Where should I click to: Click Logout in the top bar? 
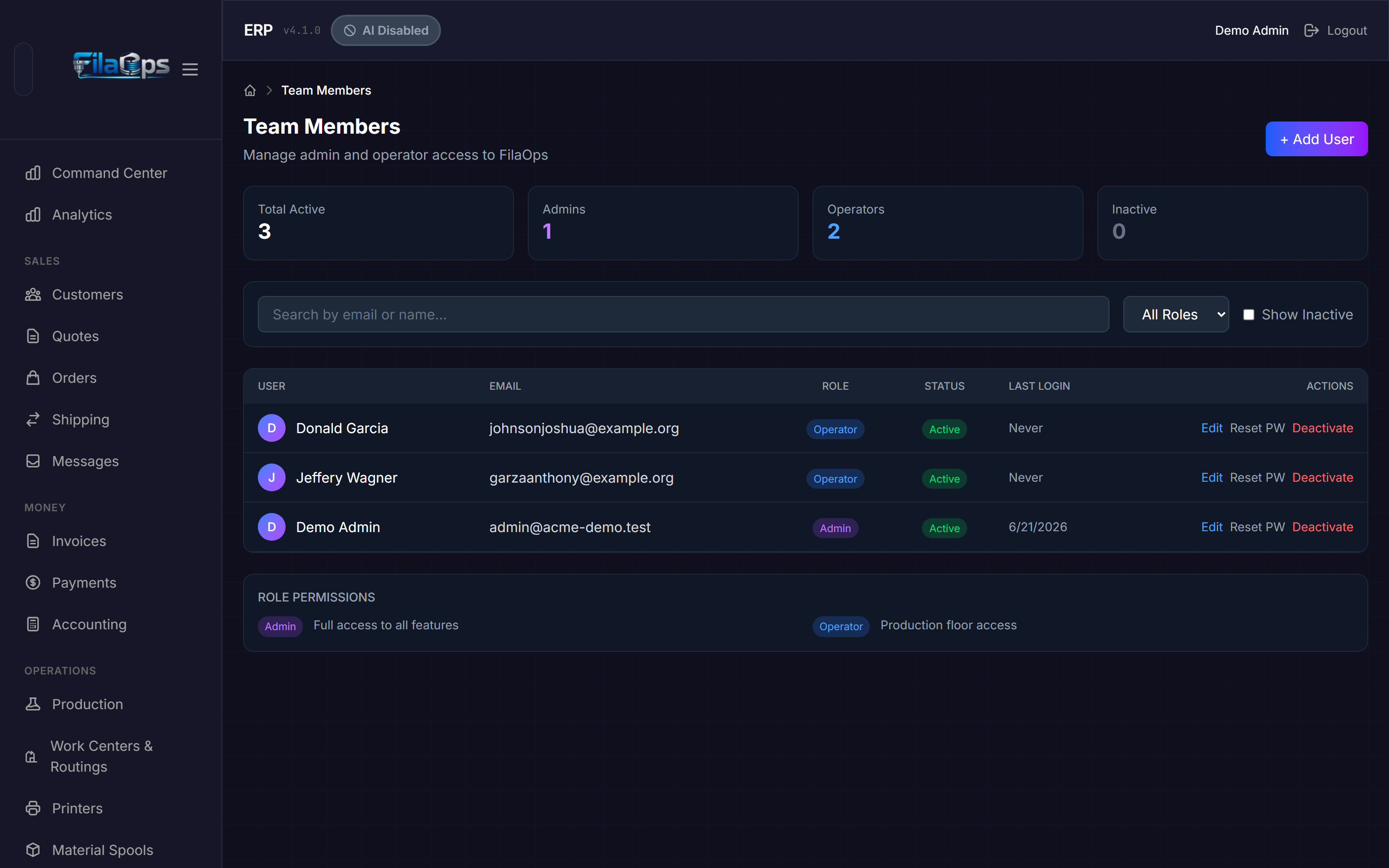pyautogui.click(x=1336, y=30)
